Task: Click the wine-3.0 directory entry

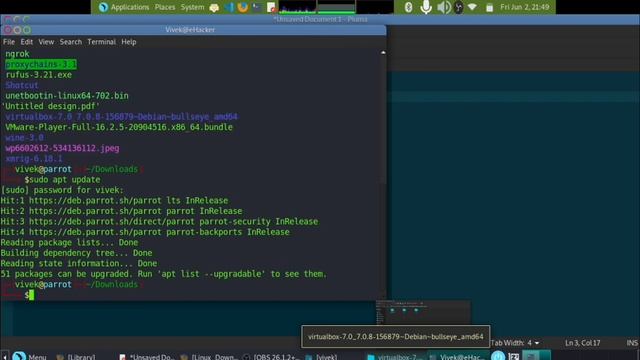Action: point(24,138)
